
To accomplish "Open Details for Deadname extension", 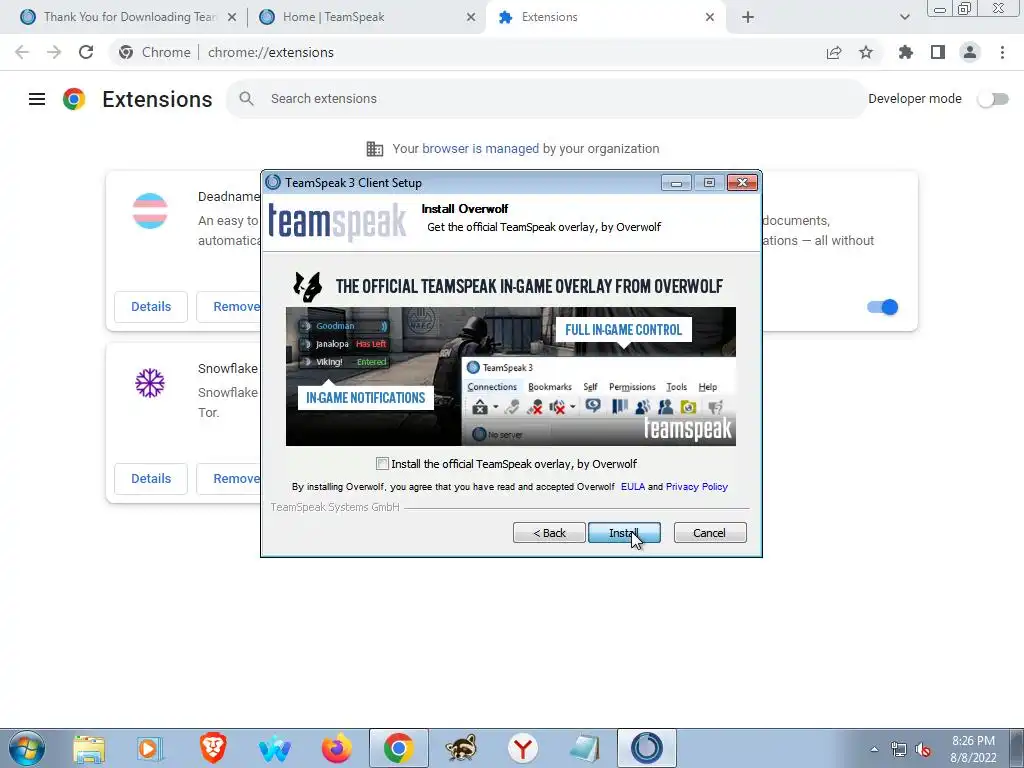I will click(151, 307).
